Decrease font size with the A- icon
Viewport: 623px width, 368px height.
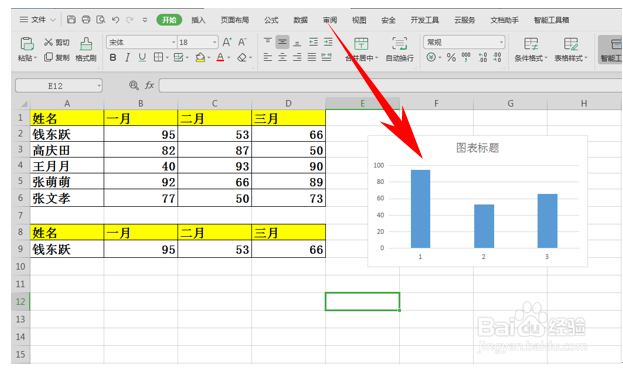[242, 42]
